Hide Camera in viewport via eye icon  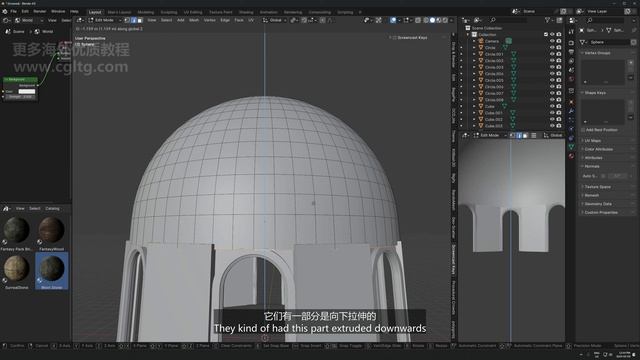[552, 41]
